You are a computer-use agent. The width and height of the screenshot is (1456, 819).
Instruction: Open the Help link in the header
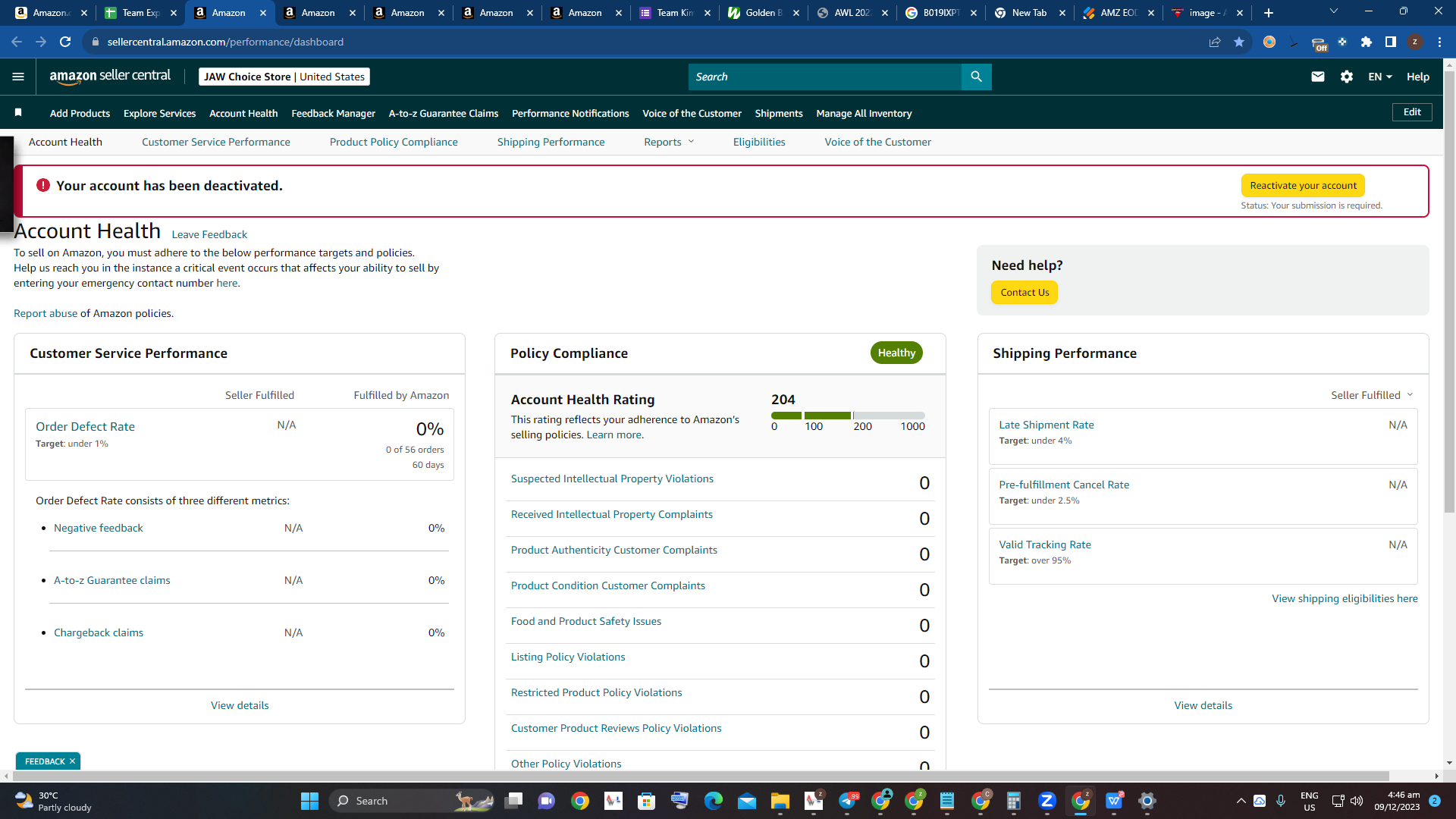(1418, 77)
